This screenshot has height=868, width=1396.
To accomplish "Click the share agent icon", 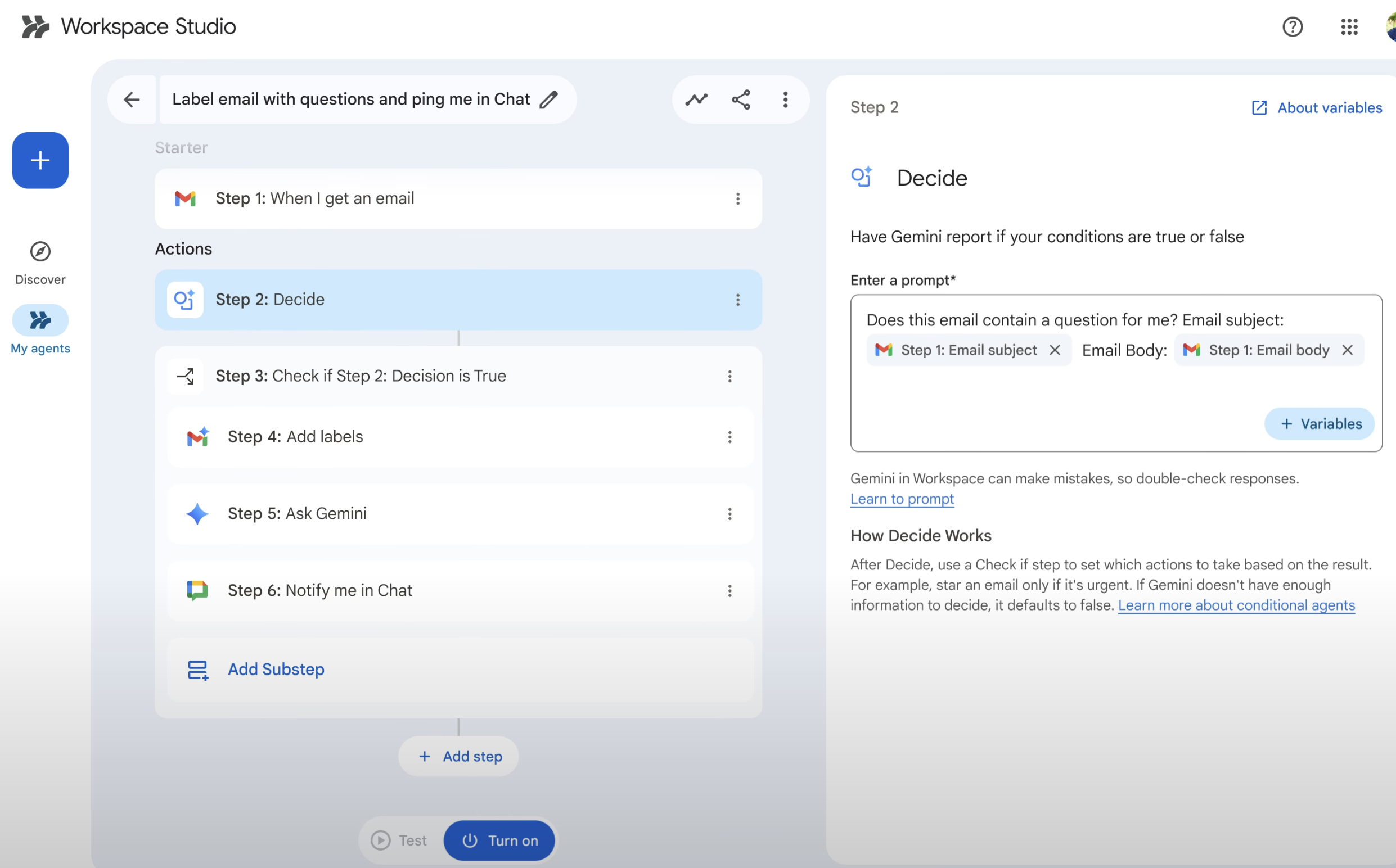I will pos(741,100).
